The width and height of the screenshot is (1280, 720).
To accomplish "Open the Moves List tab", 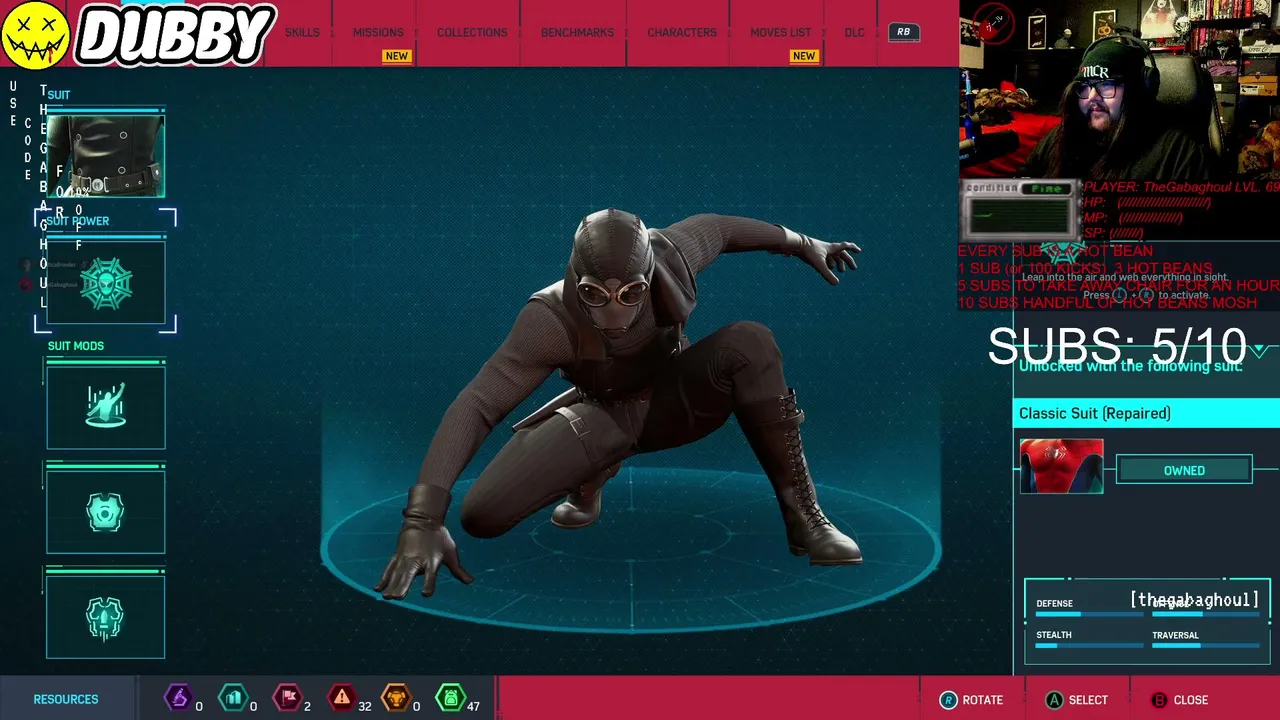I will [781, 32].
